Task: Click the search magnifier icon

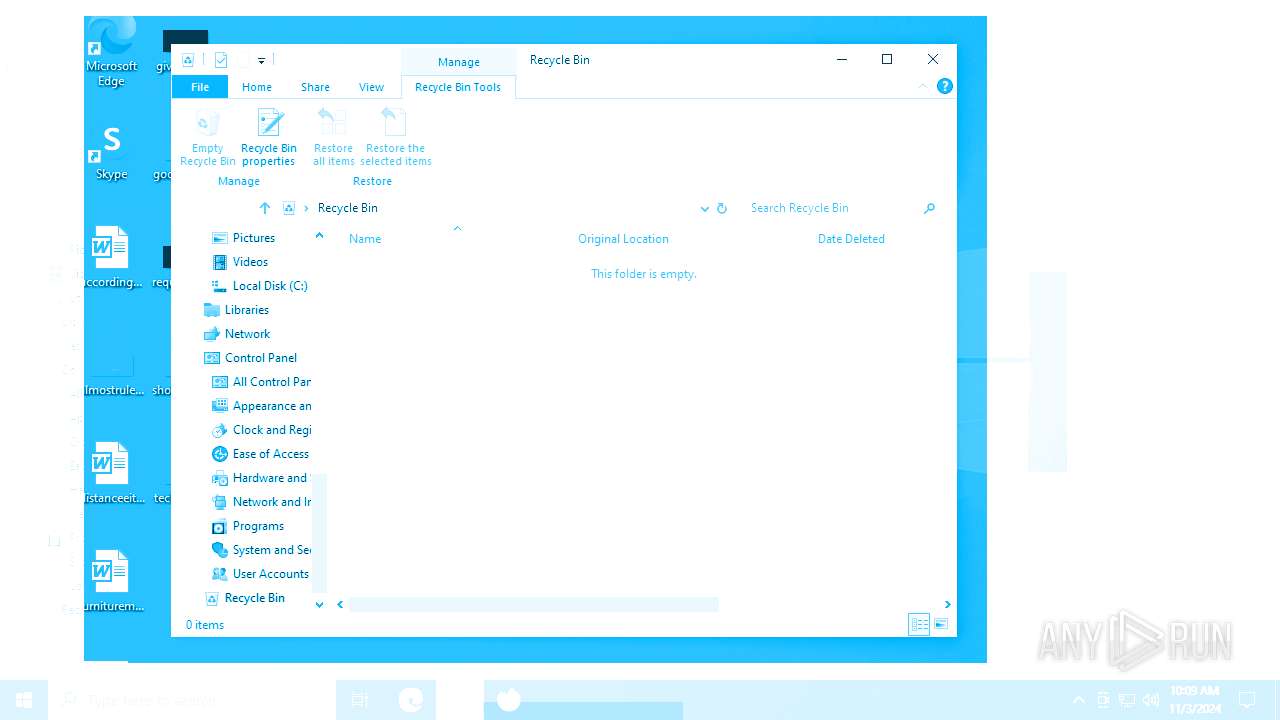Action: [x=929, y=208]
